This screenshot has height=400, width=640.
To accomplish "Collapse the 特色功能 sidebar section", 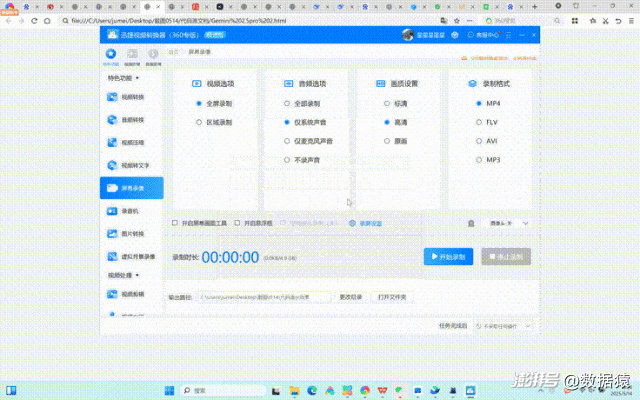I will [123, 78].
